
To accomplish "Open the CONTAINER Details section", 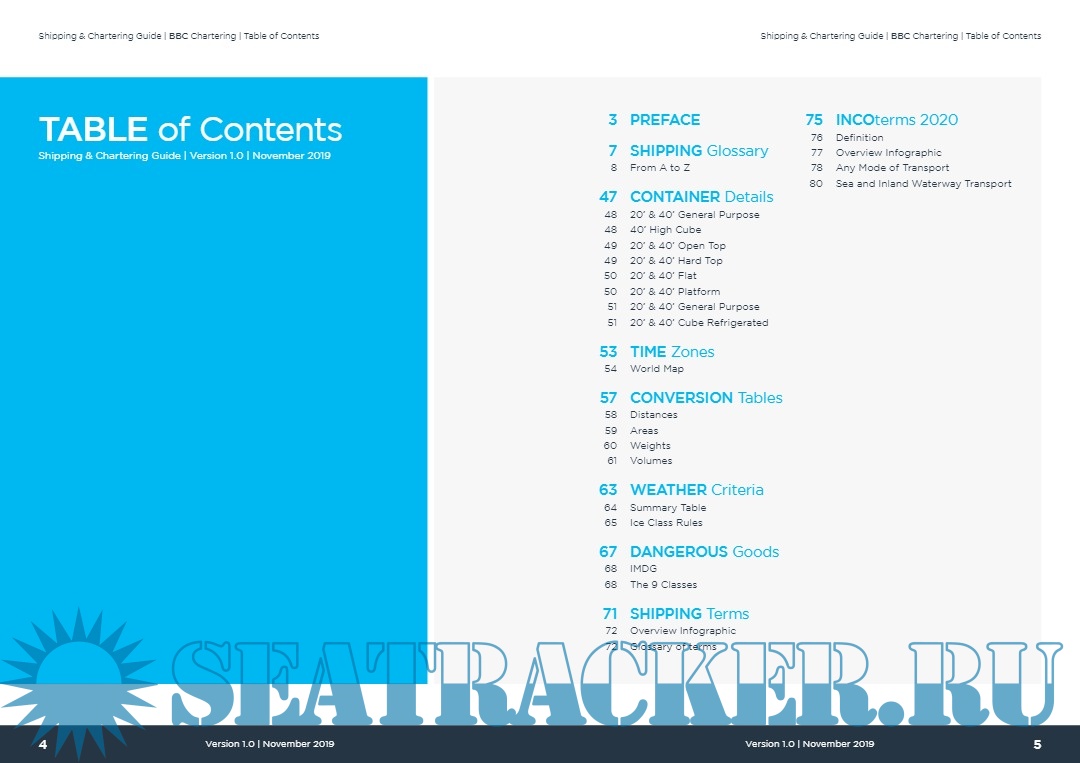I will tap(700, 197).
